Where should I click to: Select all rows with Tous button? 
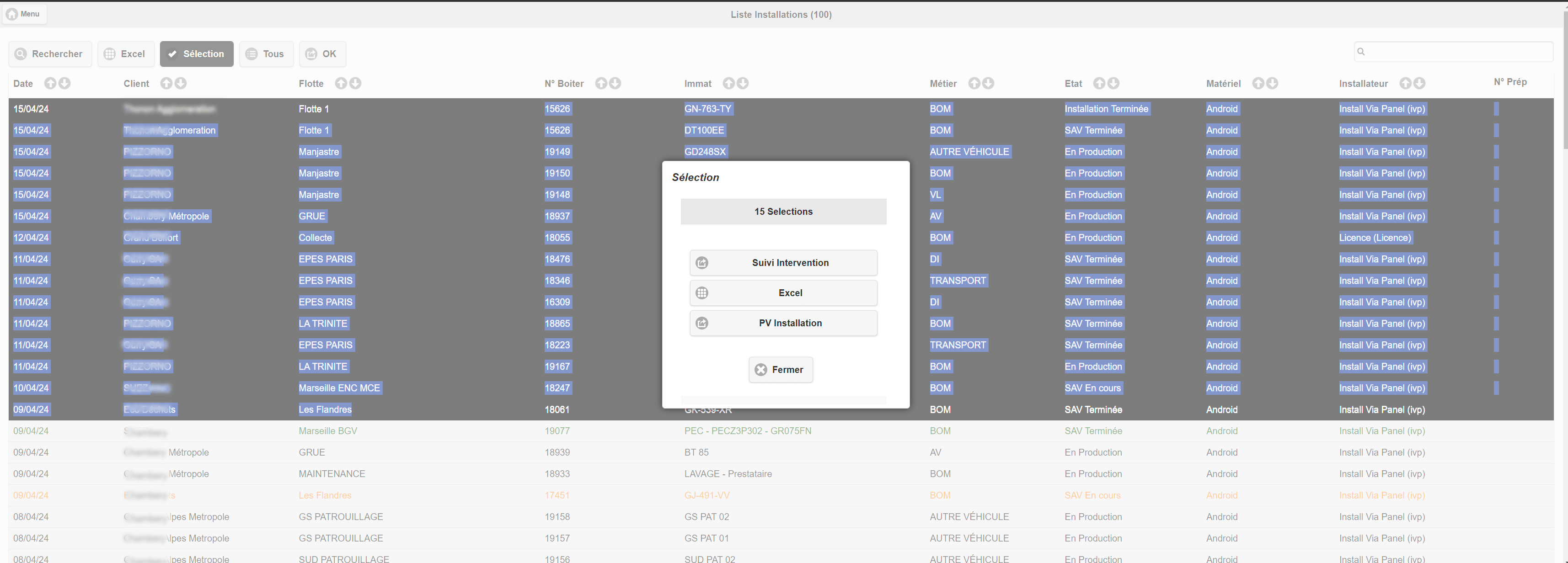click(266, 54)
